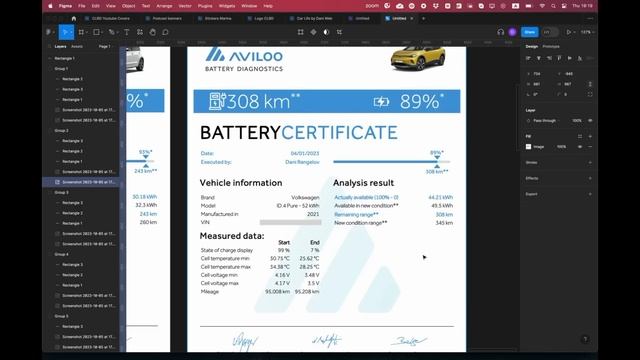Open the Plugins menu
The width and height of the screenshot is (640, 360).
click(x=205, y=6)
